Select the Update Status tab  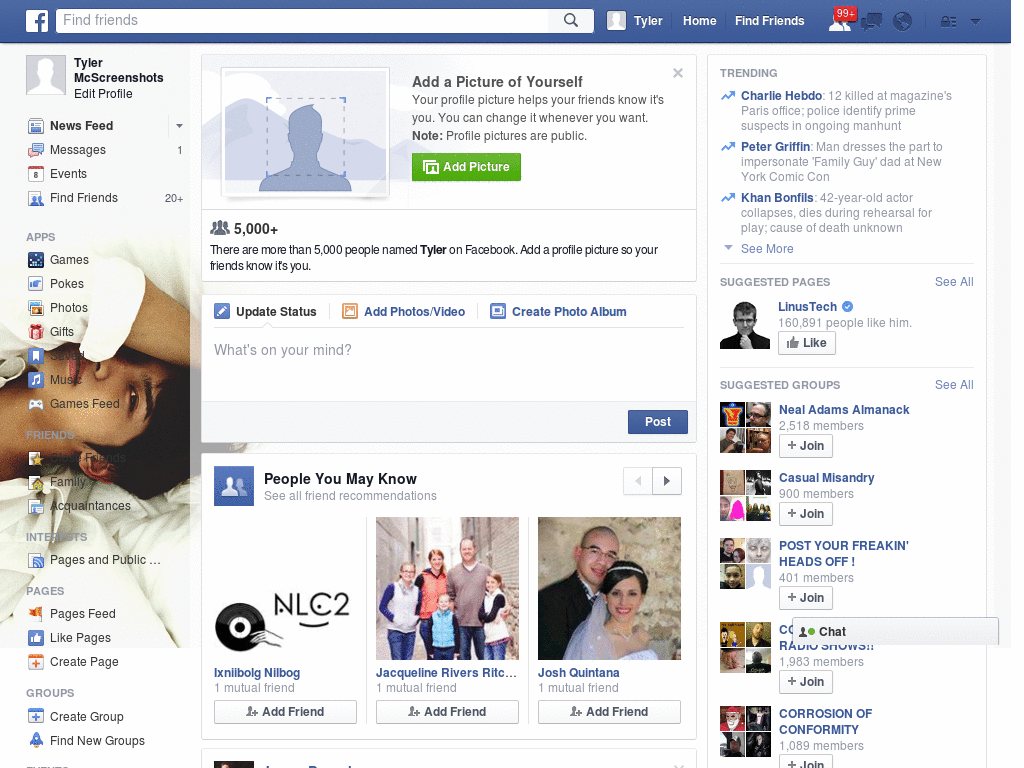tap(266, 312)
